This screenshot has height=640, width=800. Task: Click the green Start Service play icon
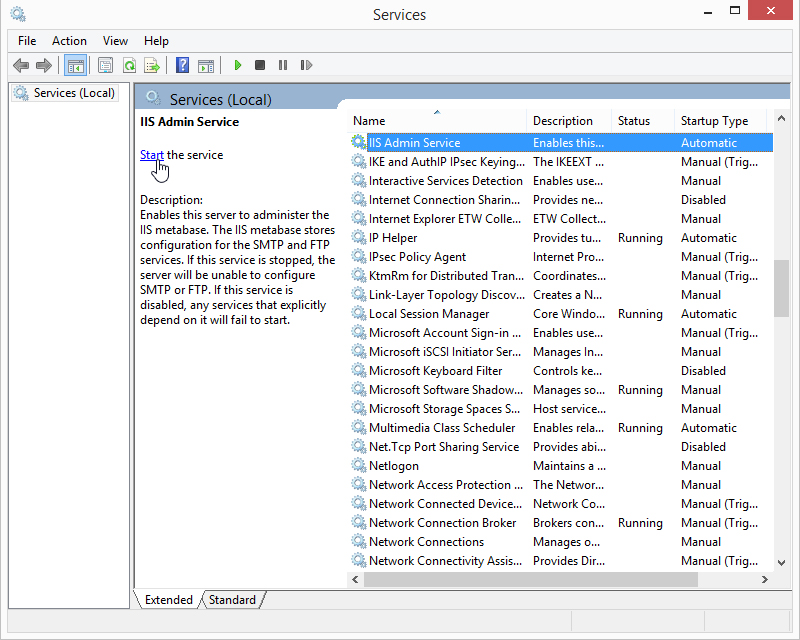tap(237, 65)
